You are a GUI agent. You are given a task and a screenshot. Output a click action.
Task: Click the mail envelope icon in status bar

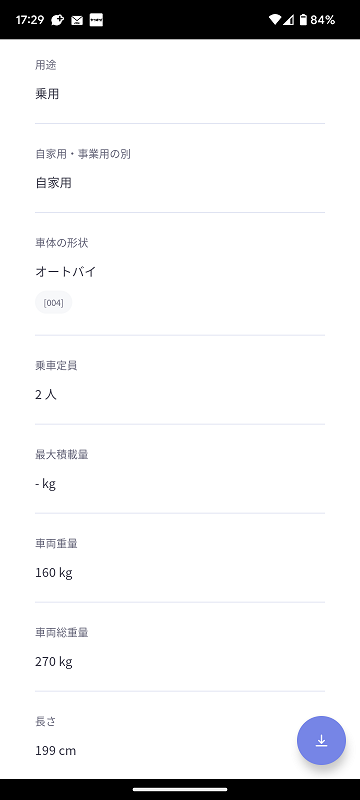77,20
